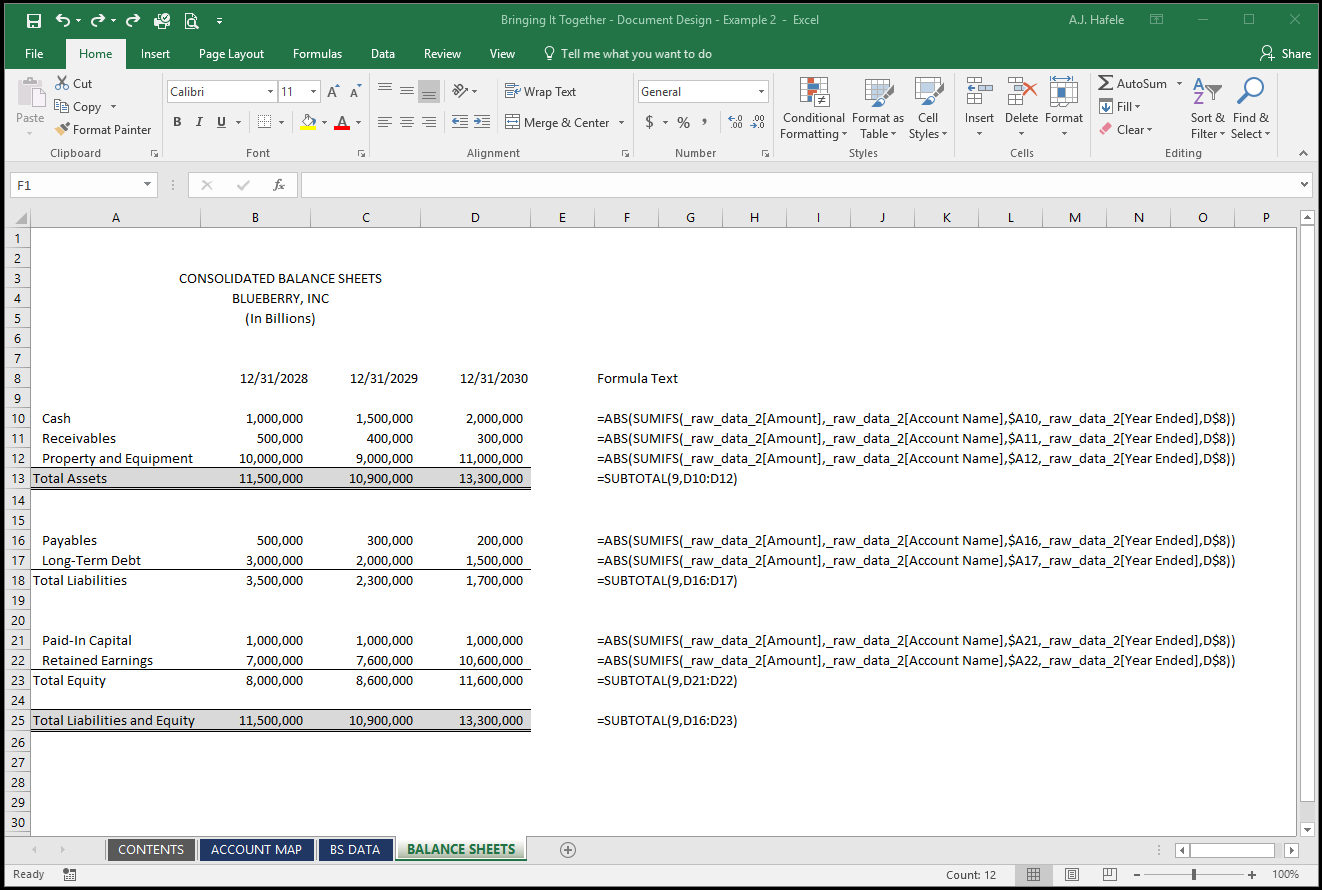This screenshot has width=1322, height=890.
Task: Open Conditional Formatting menu
Action: pyautogui.click(x=813, y=109)
